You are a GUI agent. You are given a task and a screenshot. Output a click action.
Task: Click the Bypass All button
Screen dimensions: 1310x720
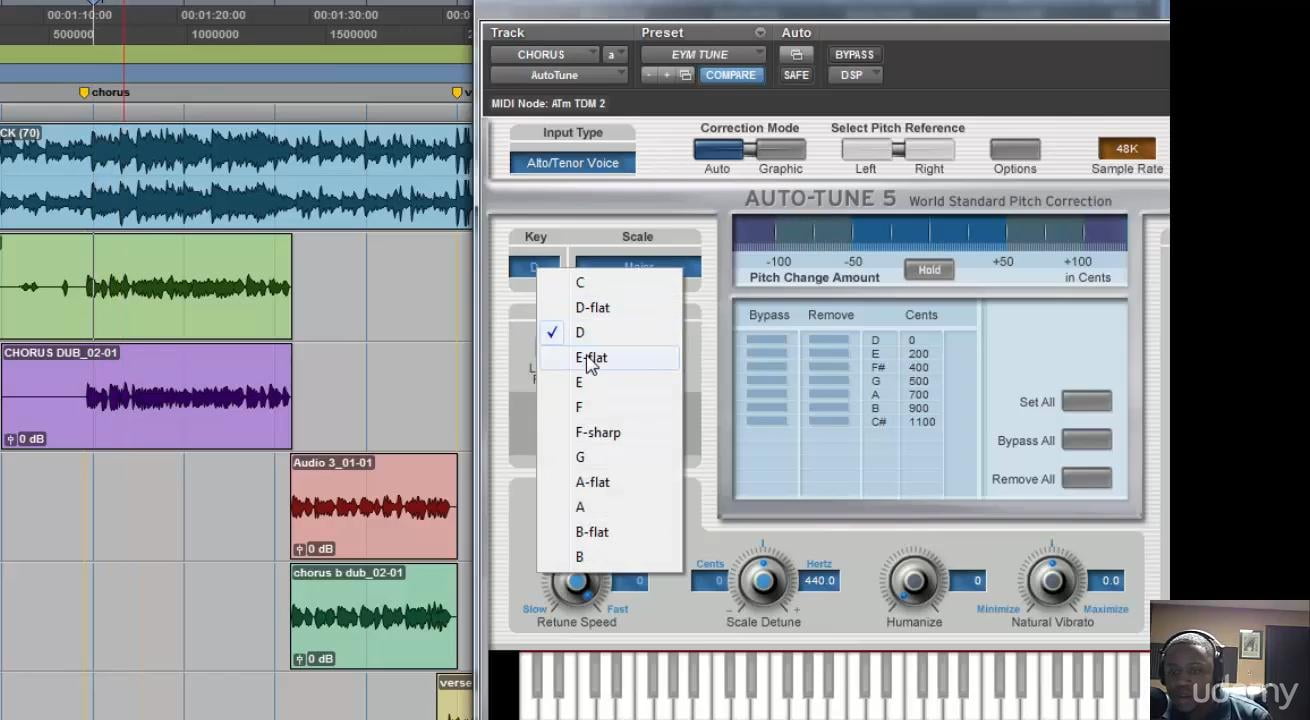1087,441
